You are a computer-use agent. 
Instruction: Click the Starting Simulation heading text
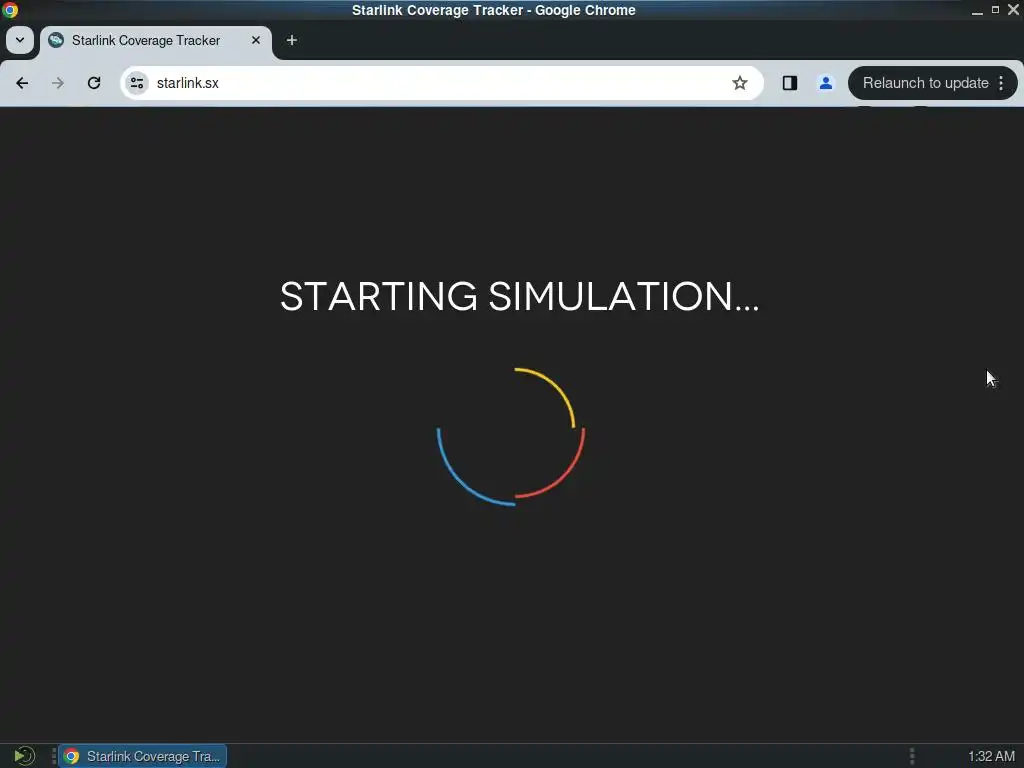(520, 296)
